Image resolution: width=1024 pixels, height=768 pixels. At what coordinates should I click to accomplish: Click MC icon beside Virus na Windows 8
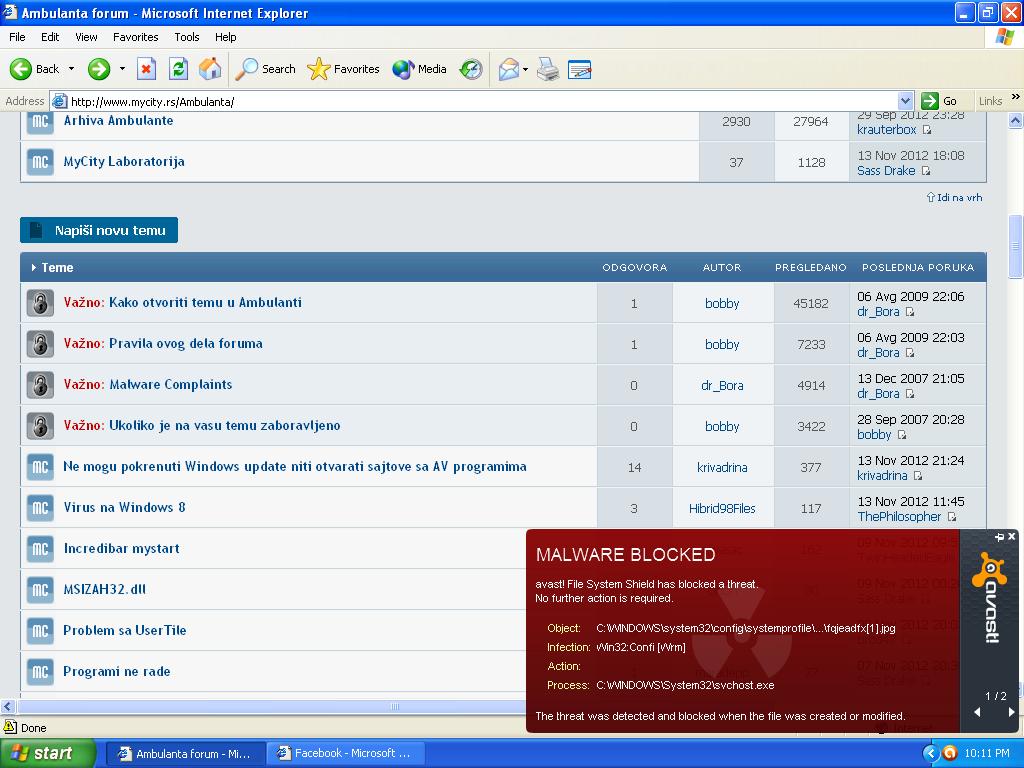point(40,508)
